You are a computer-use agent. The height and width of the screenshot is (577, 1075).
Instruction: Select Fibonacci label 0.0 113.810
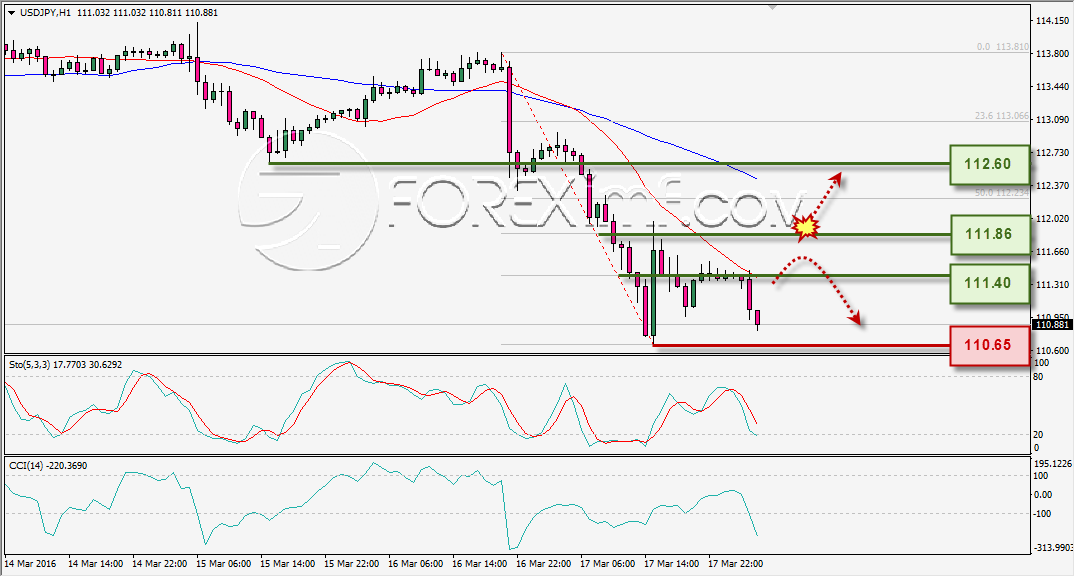[x=1002, y=47]
